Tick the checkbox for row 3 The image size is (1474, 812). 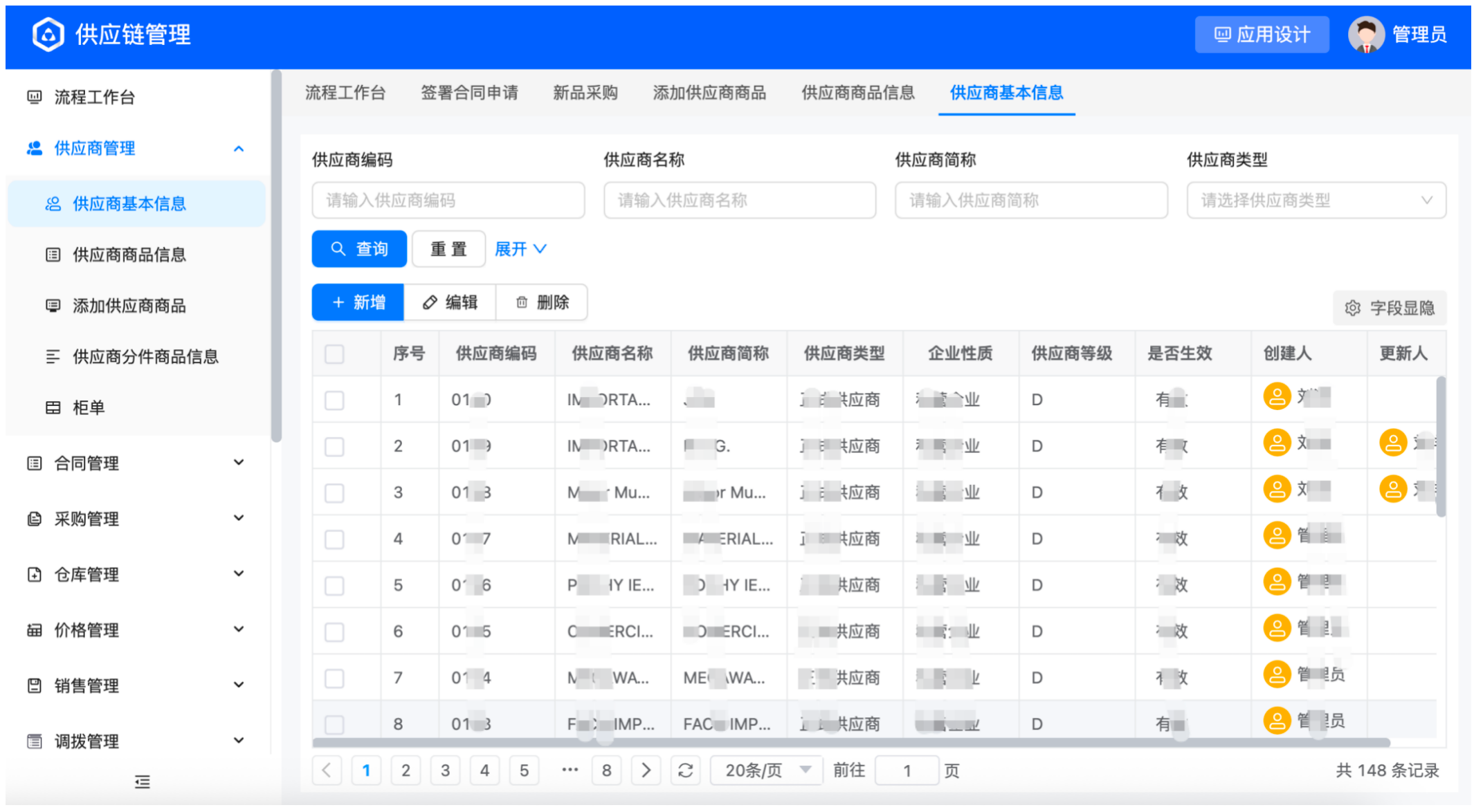[x=334, y=493]
